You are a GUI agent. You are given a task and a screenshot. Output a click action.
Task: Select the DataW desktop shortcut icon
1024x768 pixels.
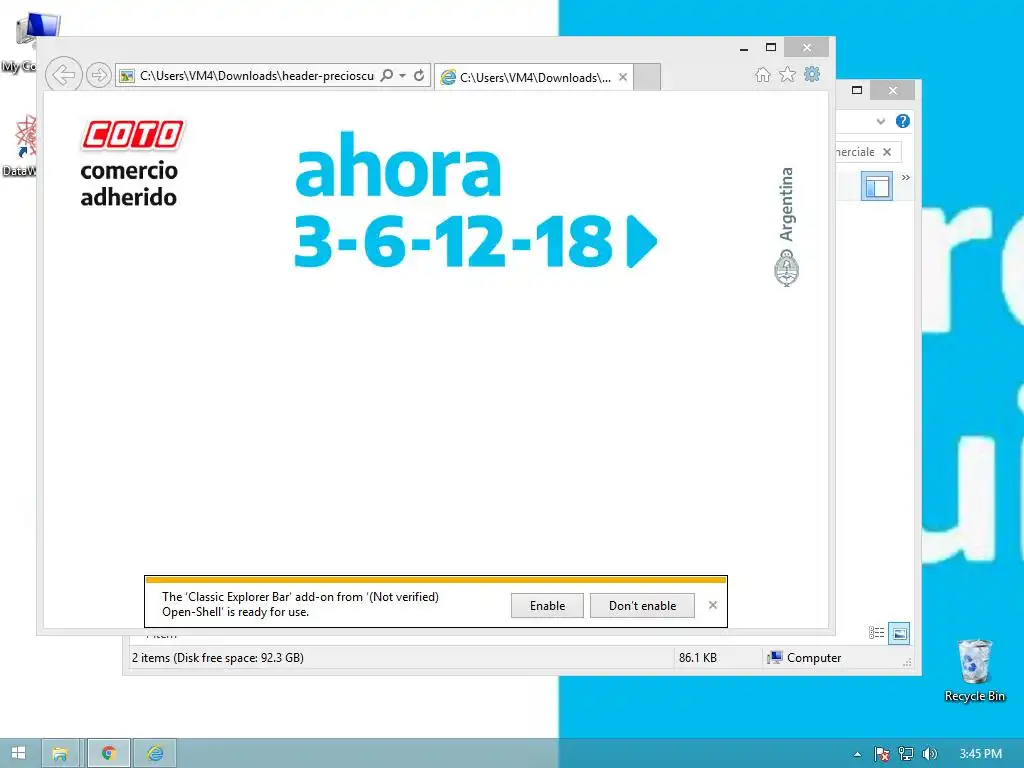click(20, 145)
